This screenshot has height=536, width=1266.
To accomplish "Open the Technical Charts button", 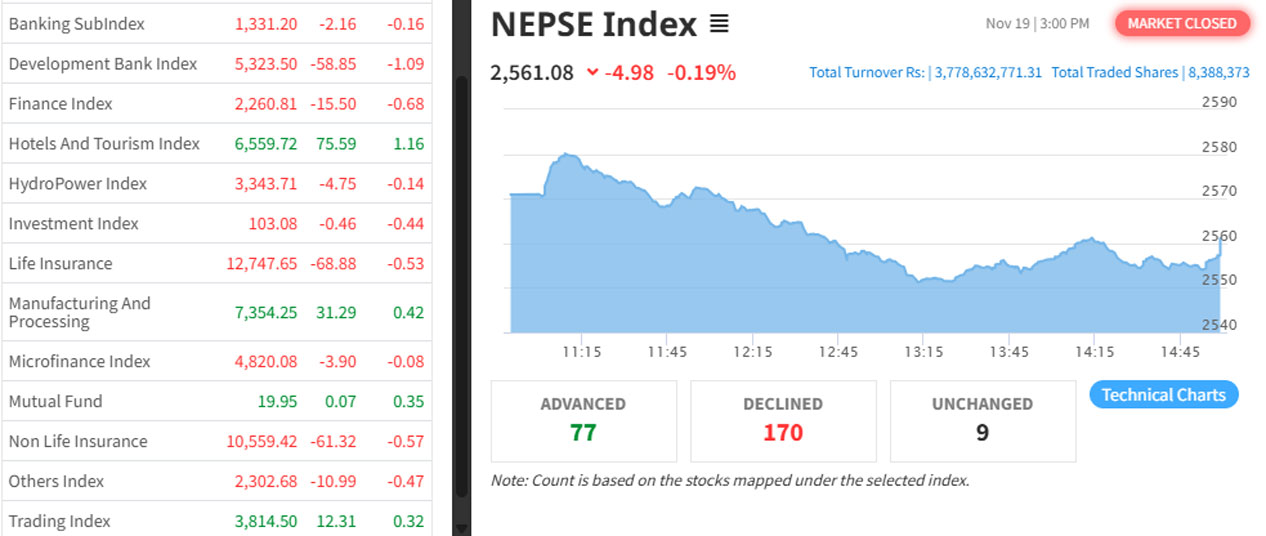I will (x=1163, y=395).
